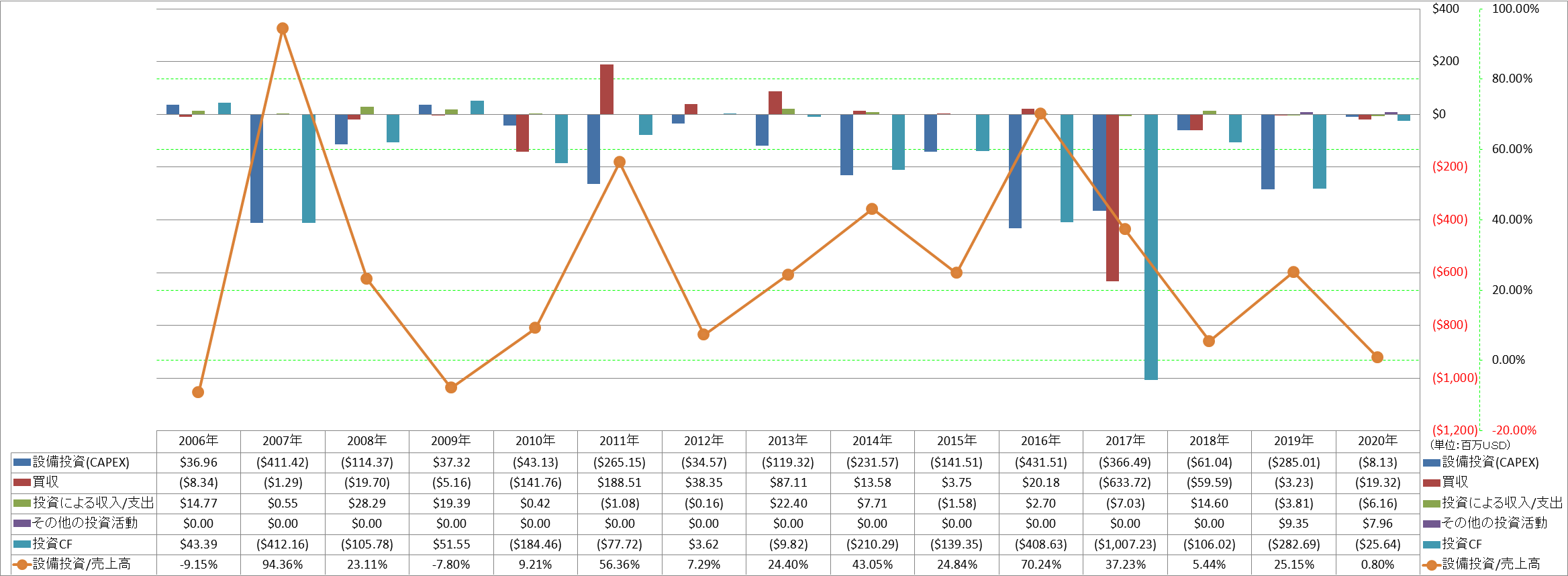1568x576 pixels.
Task: Click the 2006年 column header
Action: point(199,441)
